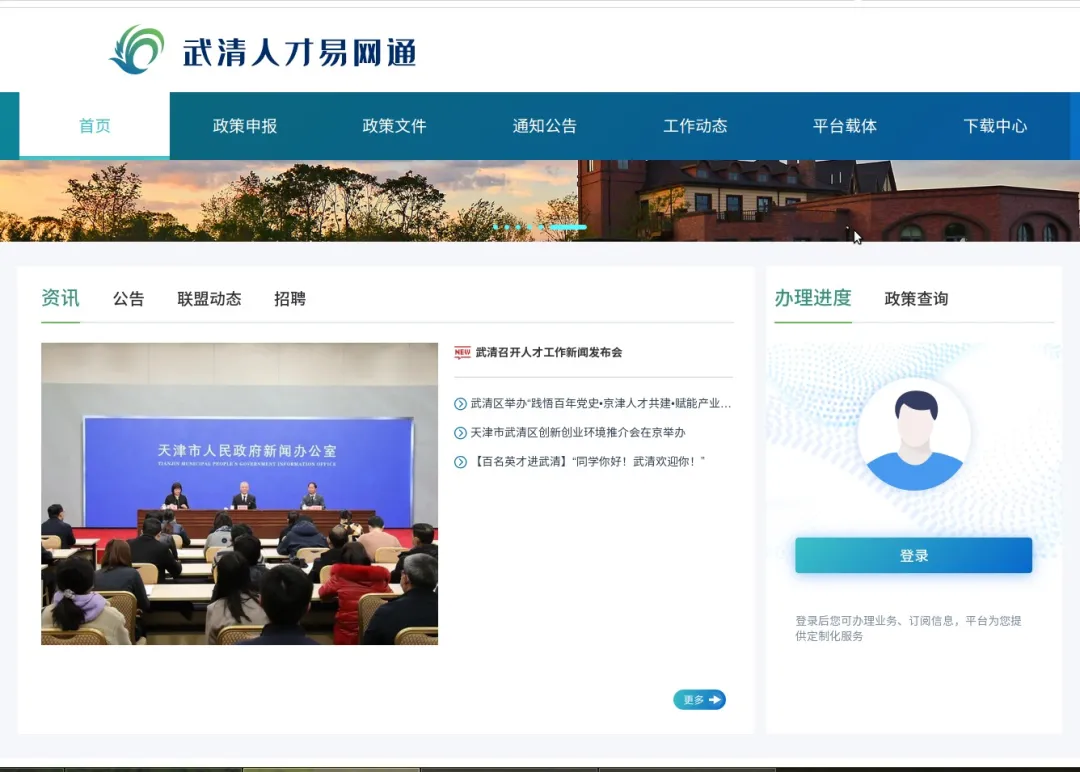Open news 【百名英才进武清】同学你好 article

[x=588, y=461]
